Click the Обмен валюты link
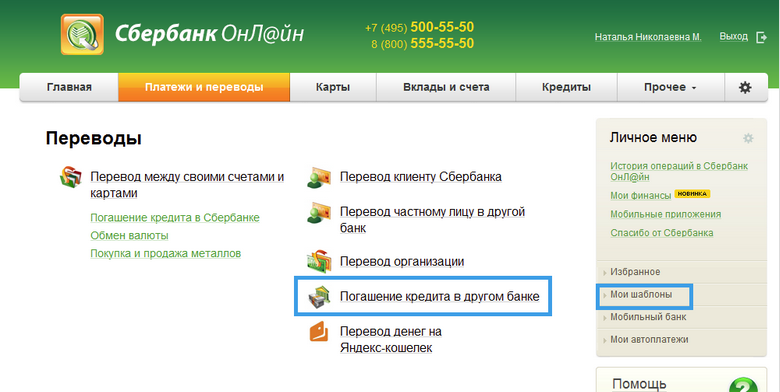The width and height of the screenshot is (780, 392). 129,236
